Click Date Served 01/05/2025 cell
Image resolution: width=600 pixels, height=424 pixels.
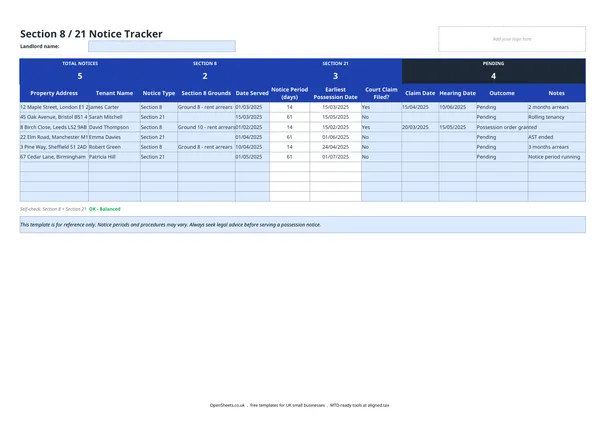pyautogui.click(x=252, y=157)
